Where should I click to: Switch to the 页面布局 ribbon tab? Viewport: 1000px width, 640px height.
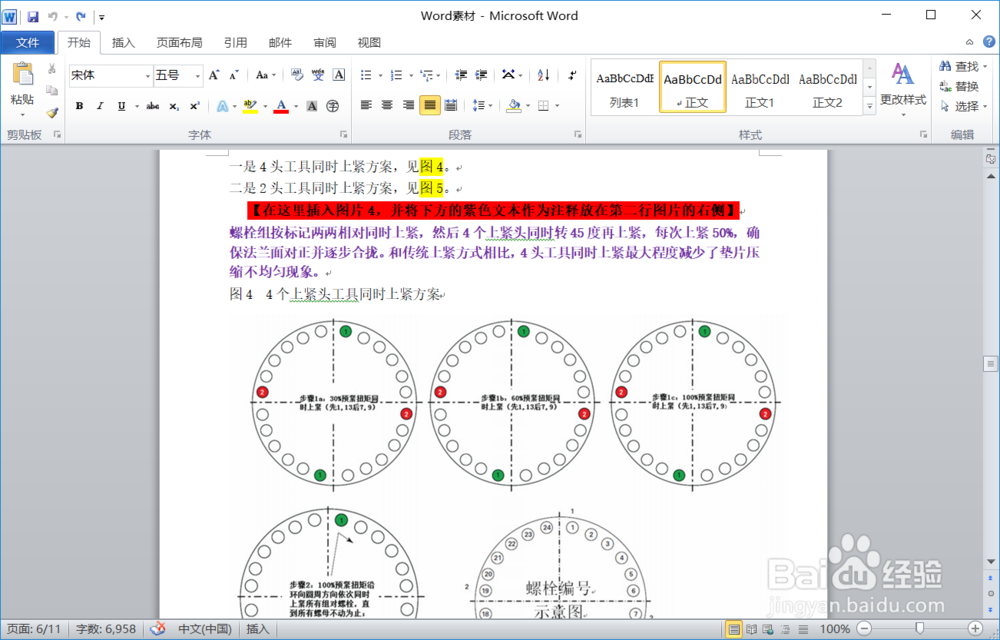point(179,43)
